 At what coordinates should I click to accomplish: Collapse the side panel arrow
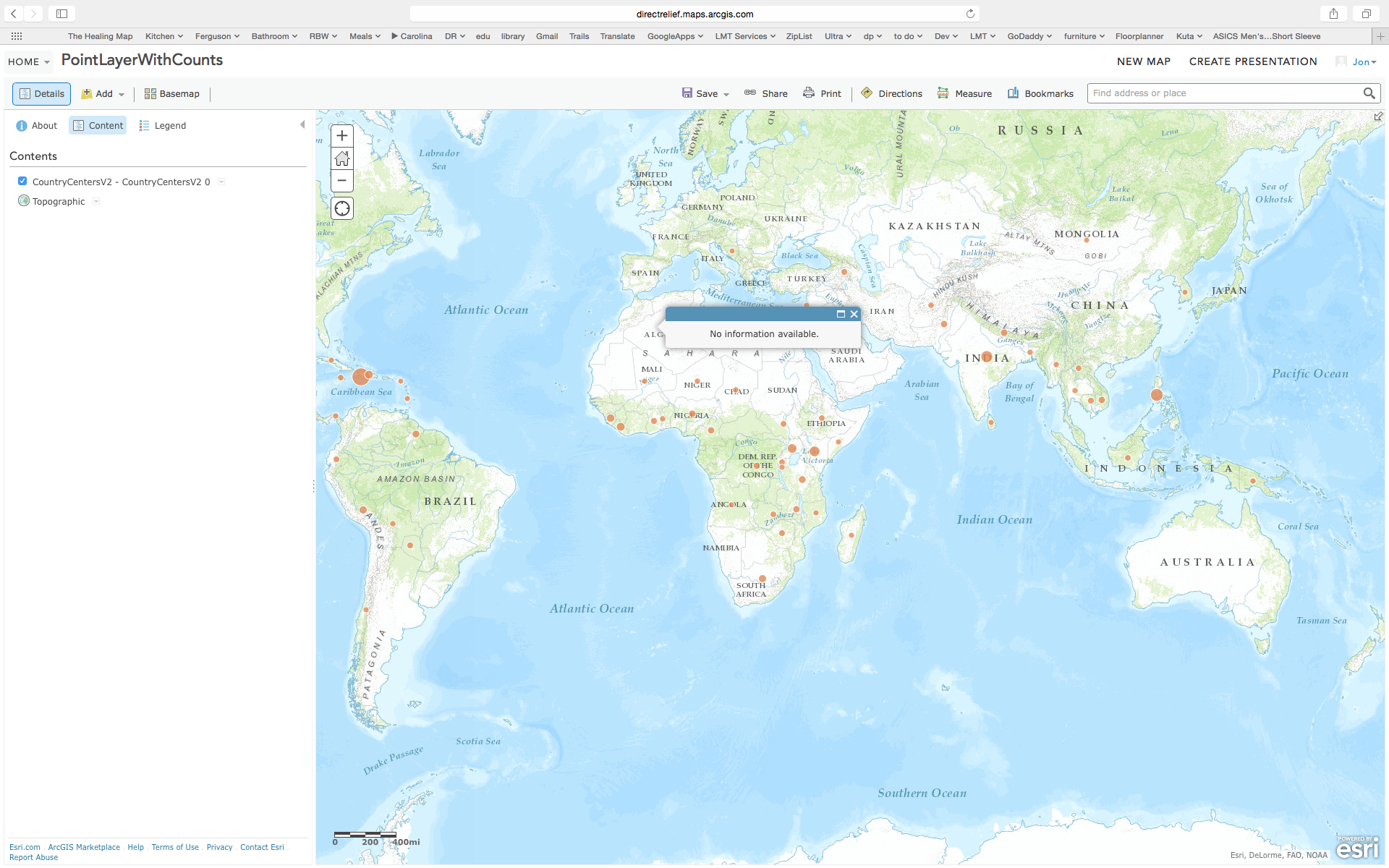302,125
